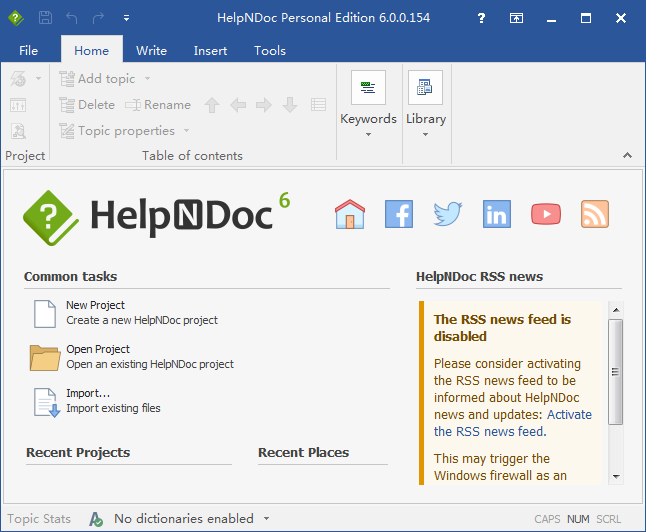Click the move topic up arrow

click(212, 105)
